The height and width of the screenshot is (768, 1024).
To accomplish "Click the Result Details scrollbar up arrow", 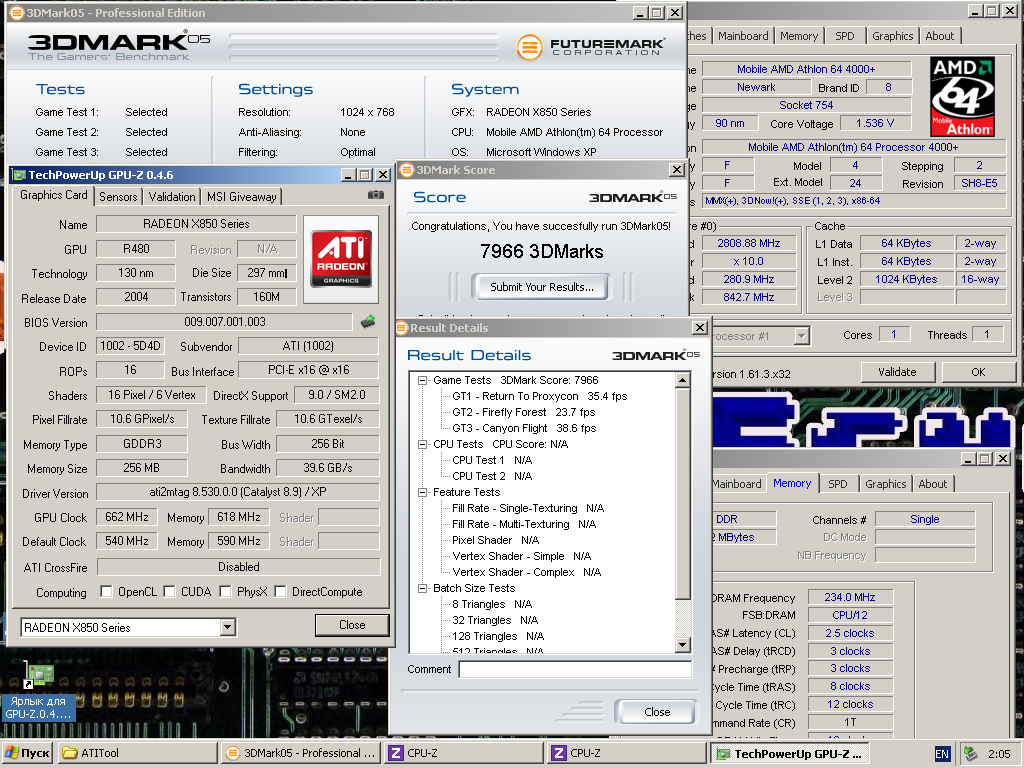I will pyautogui.click(x=682, y=380).
